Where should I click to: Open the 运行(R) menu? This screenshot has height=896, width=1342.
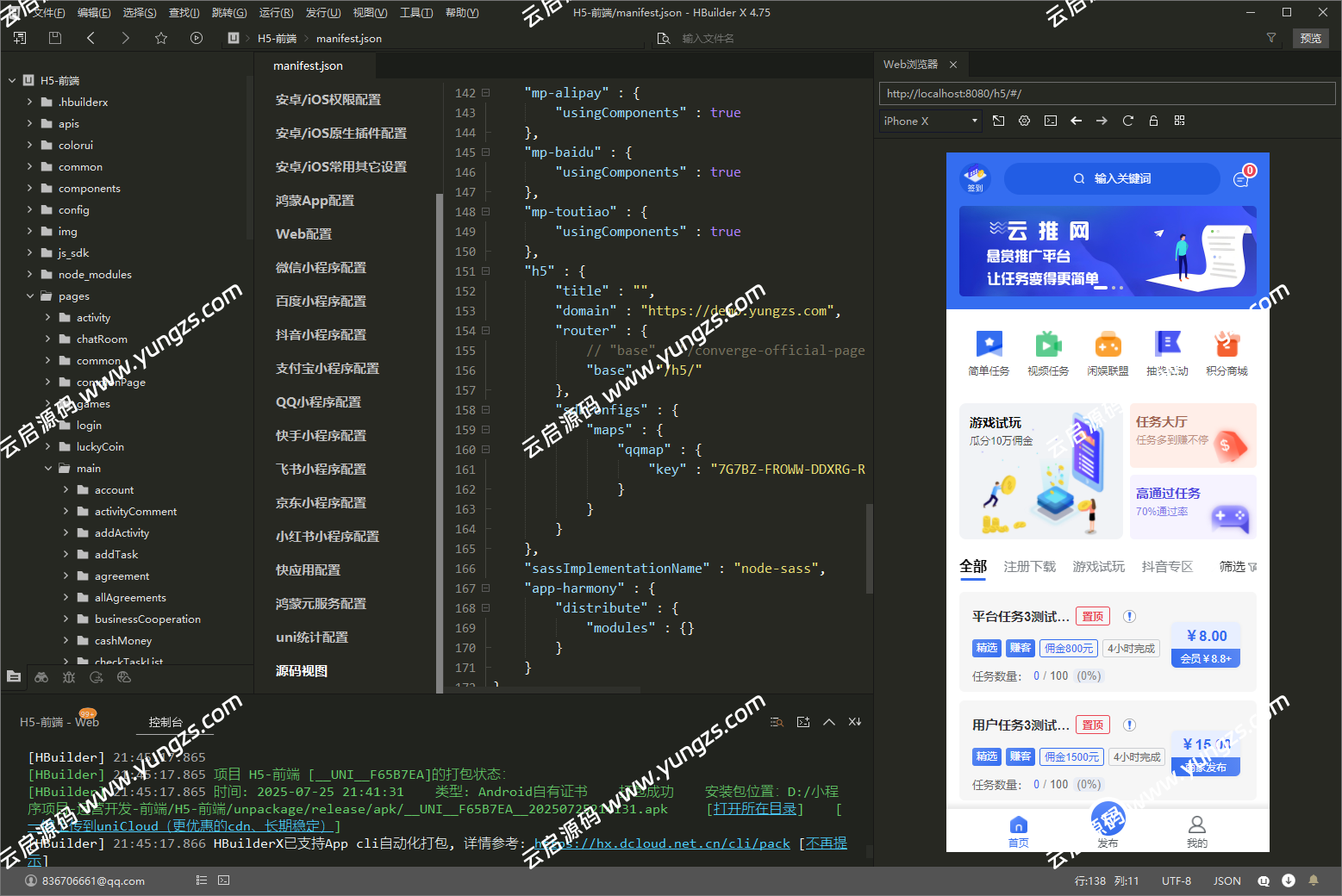[x=275, y=12]
